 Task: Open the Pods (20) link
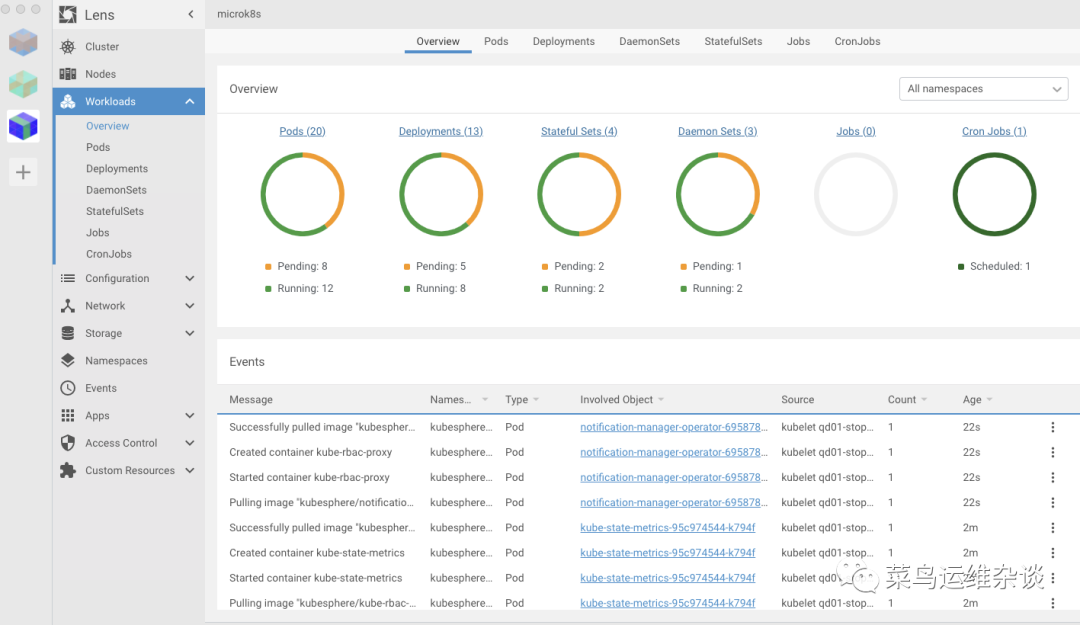tap(302, 131)
